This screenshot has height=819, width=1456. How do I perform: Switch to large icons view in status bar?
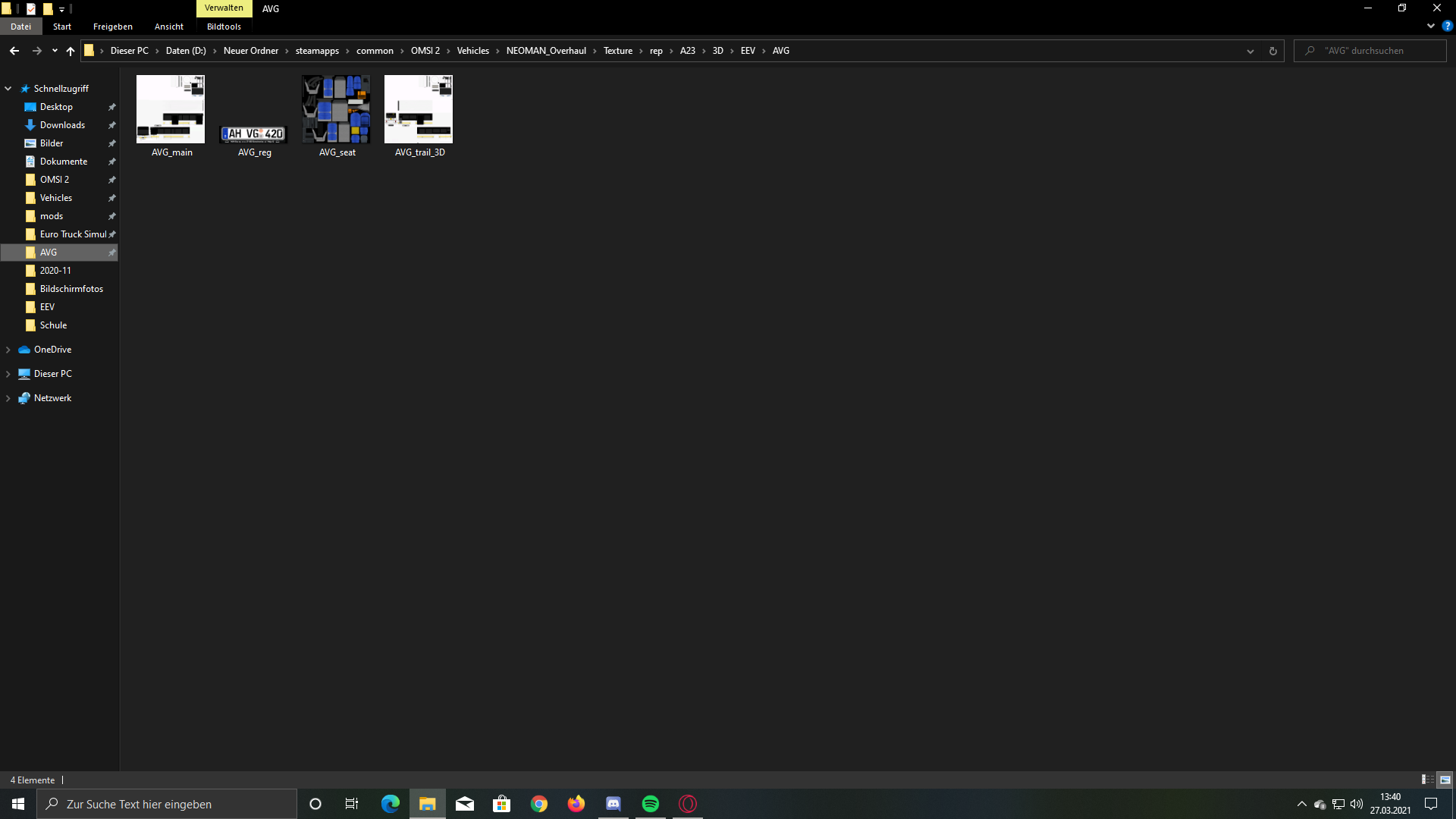coord(1445,780)
